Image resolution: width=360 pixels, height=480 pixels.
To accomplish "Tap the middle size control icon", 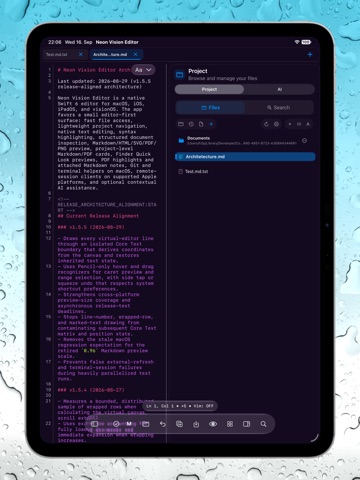I will (299, 124).
